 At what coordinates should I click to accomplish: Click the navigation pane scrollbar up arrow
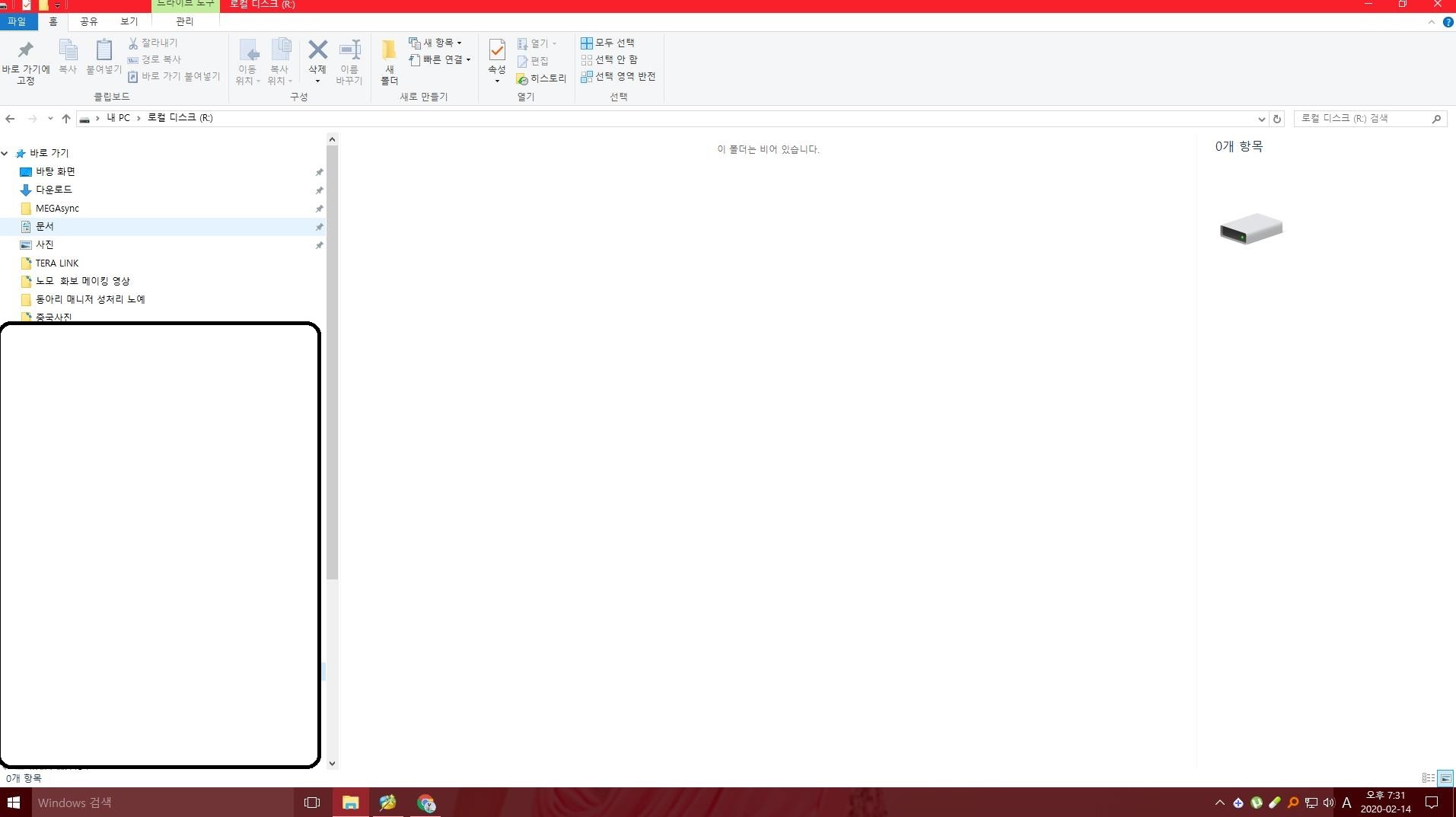click(332, 139)
